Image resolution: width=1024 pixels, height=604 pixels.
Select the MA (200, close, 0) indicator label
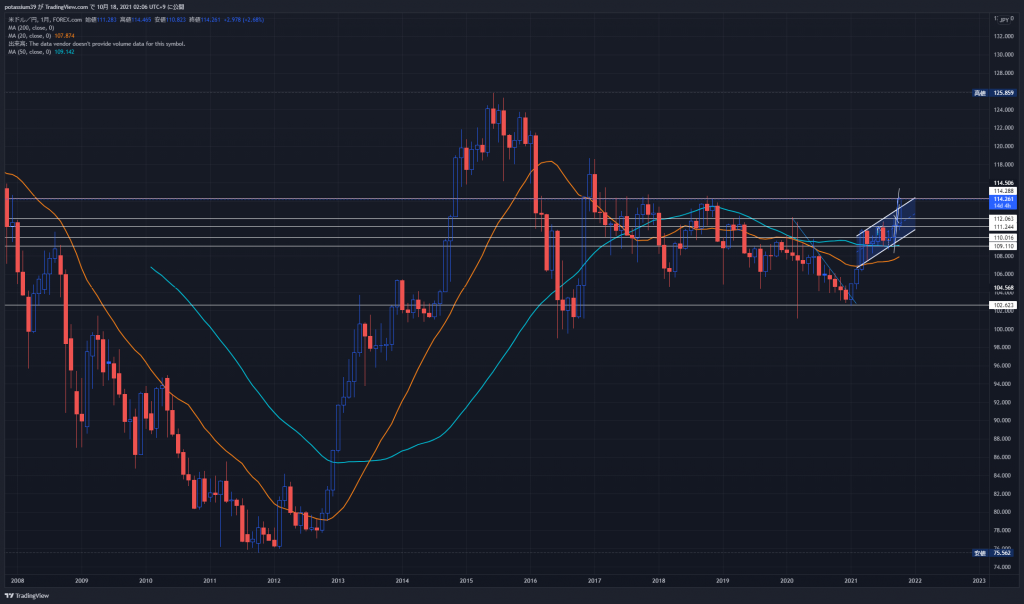(32, 28)
